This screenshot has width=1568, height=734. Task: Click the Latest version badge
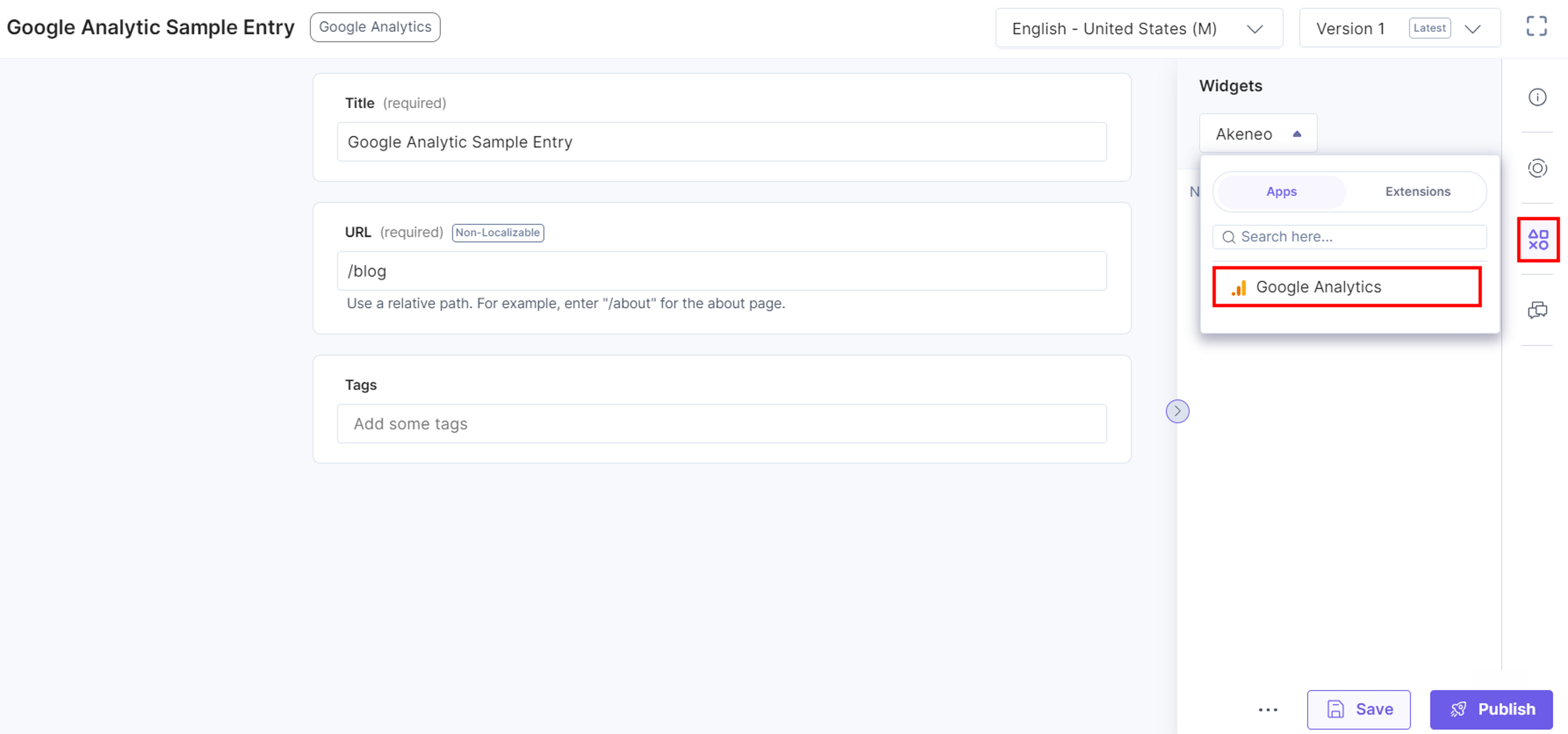(x=1429, y=28)
